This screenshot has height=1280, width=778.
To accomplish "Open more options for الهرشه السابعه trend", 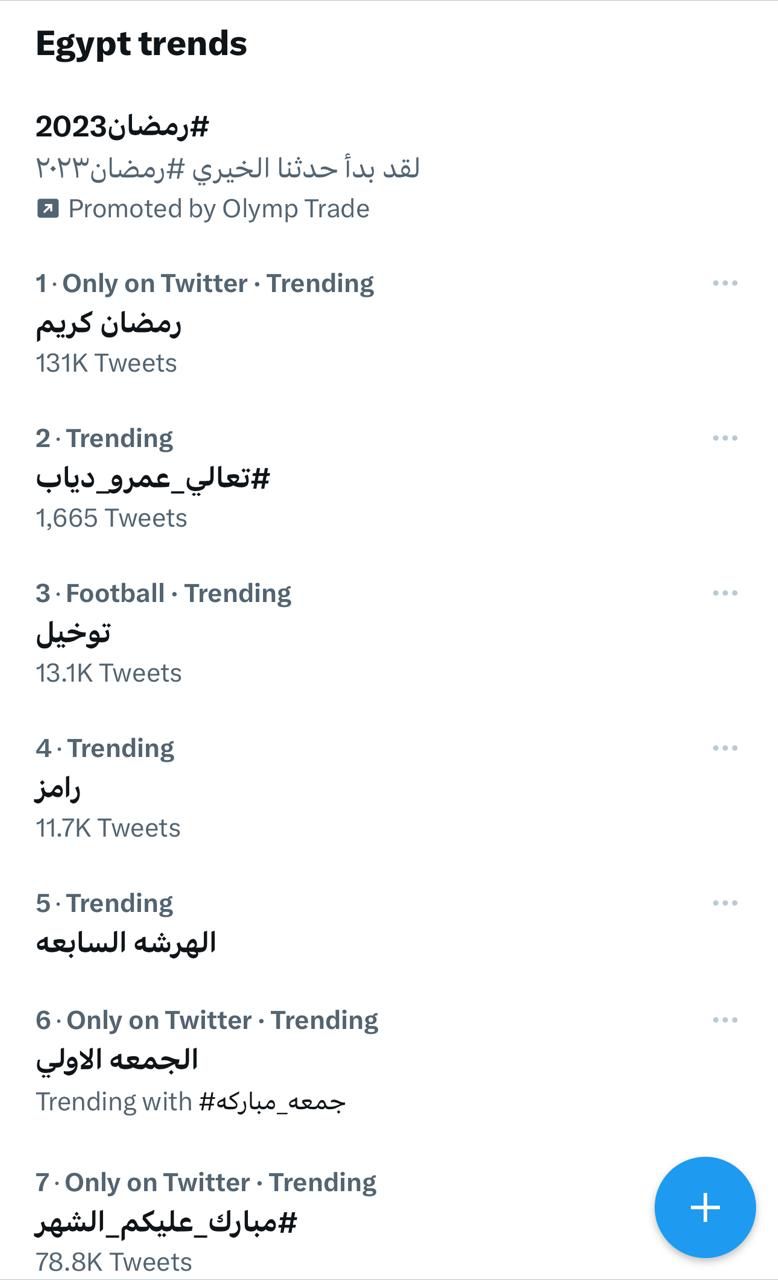I will point(725,903).
